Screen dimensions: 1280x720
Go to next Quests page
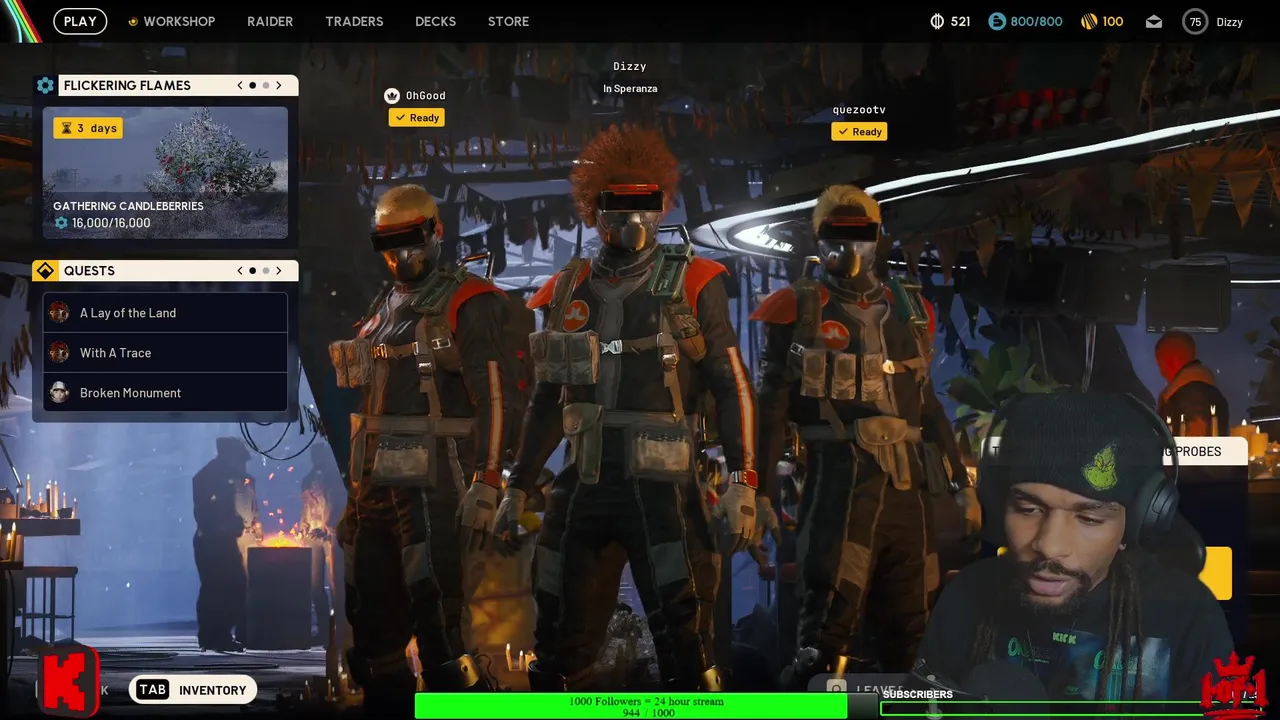(x=279, y=271)
